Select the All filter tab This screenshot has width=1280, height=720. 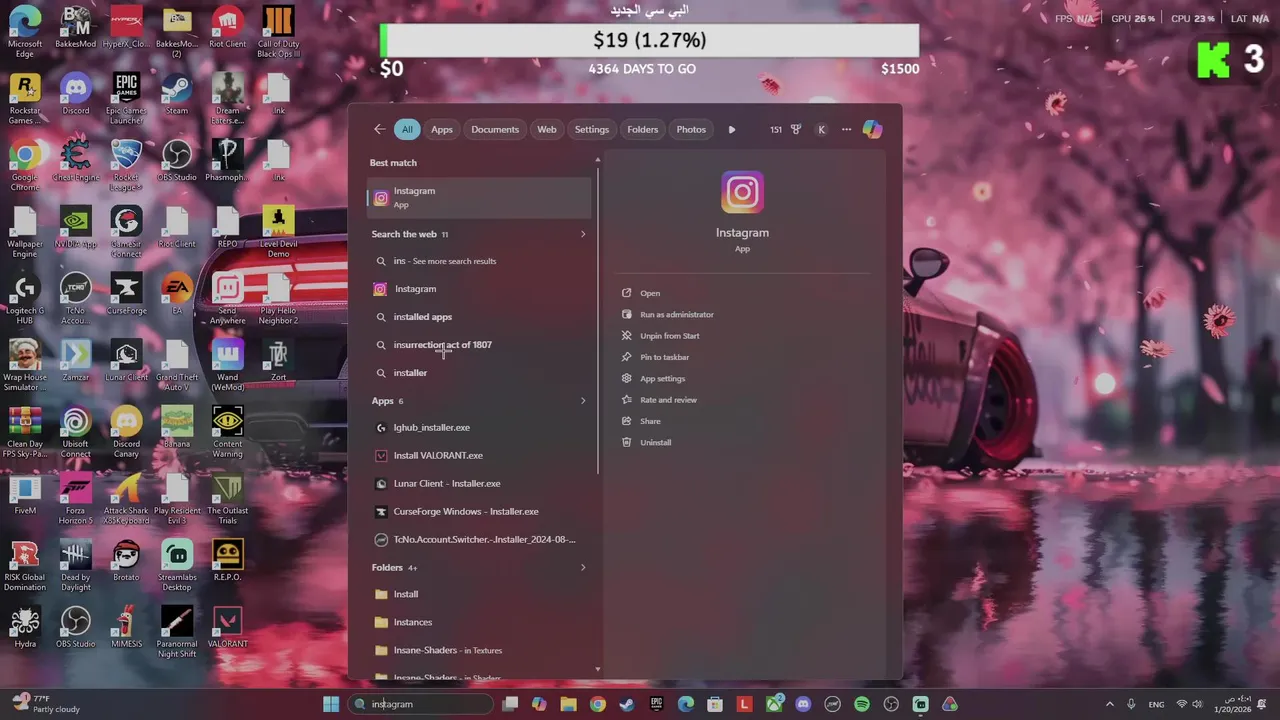click(x=407, y=129)
